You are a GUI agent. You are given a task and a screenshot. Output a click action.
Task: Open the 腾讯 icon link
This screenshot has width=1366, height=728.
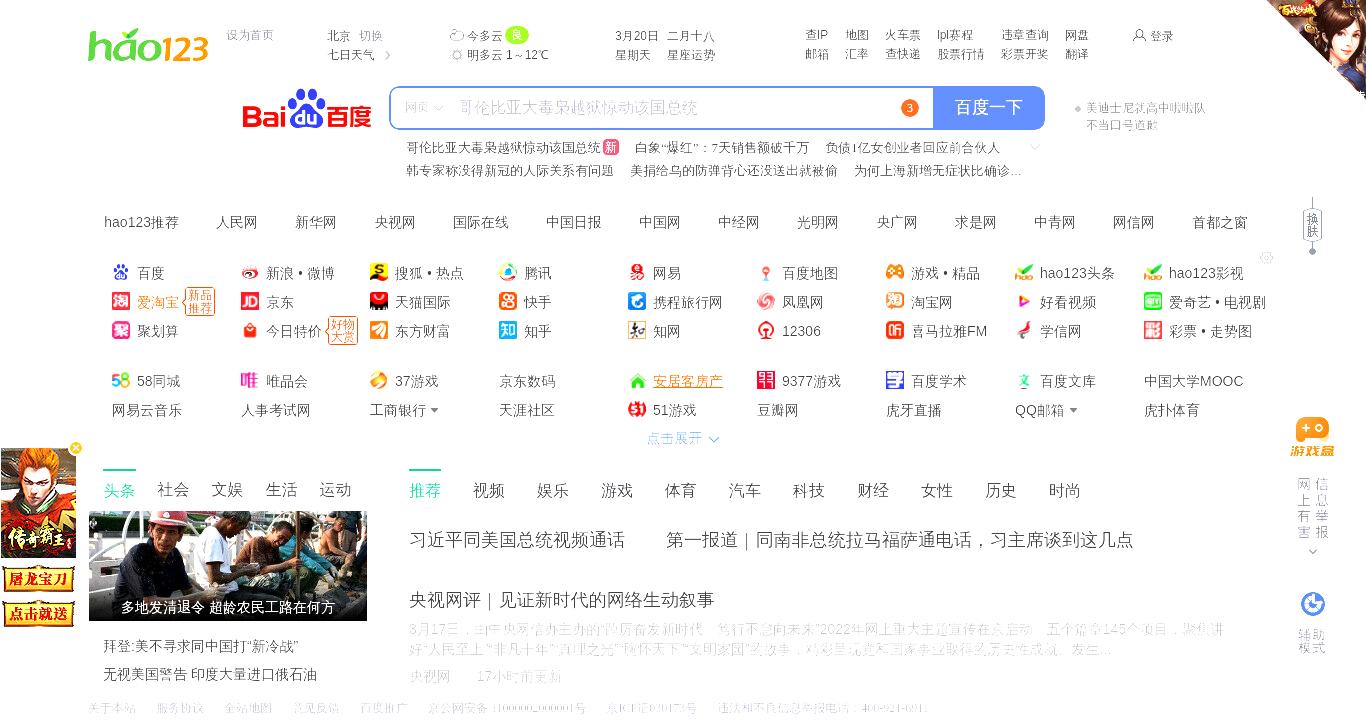pyautogui.click(x=508, y=273)
